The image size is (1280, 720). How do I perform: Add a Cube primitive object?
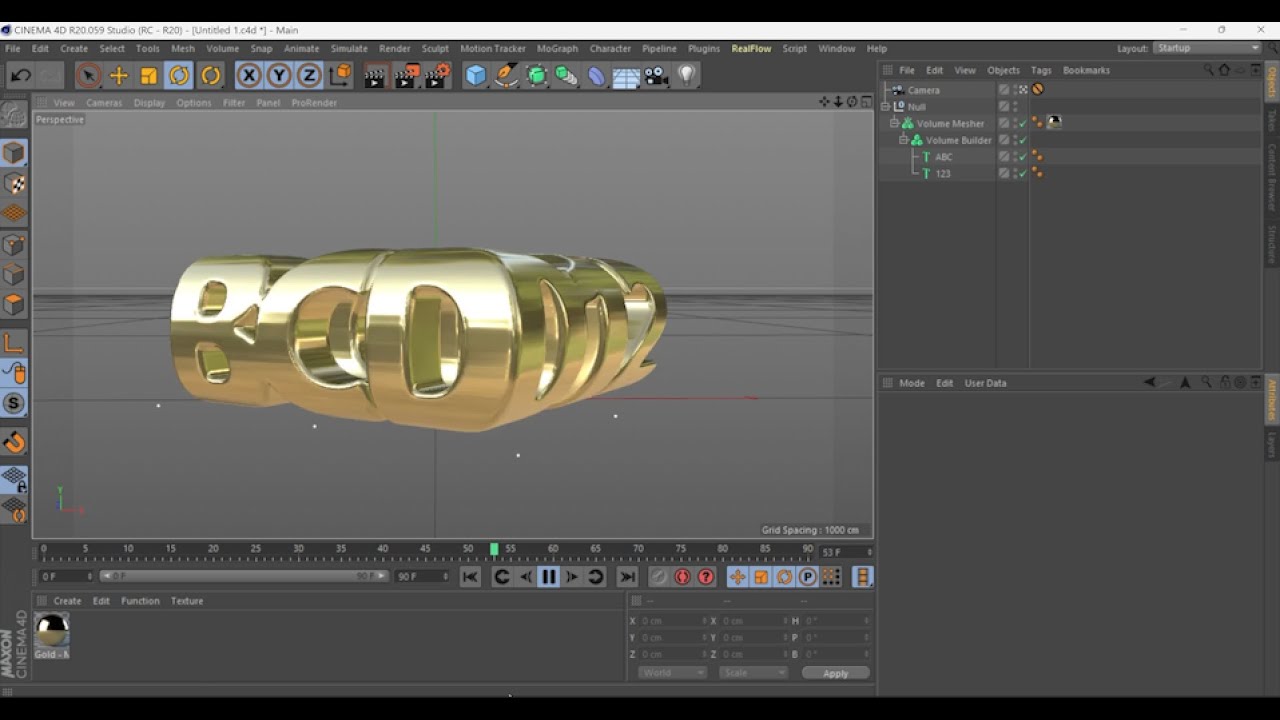(x=476, y=76)
